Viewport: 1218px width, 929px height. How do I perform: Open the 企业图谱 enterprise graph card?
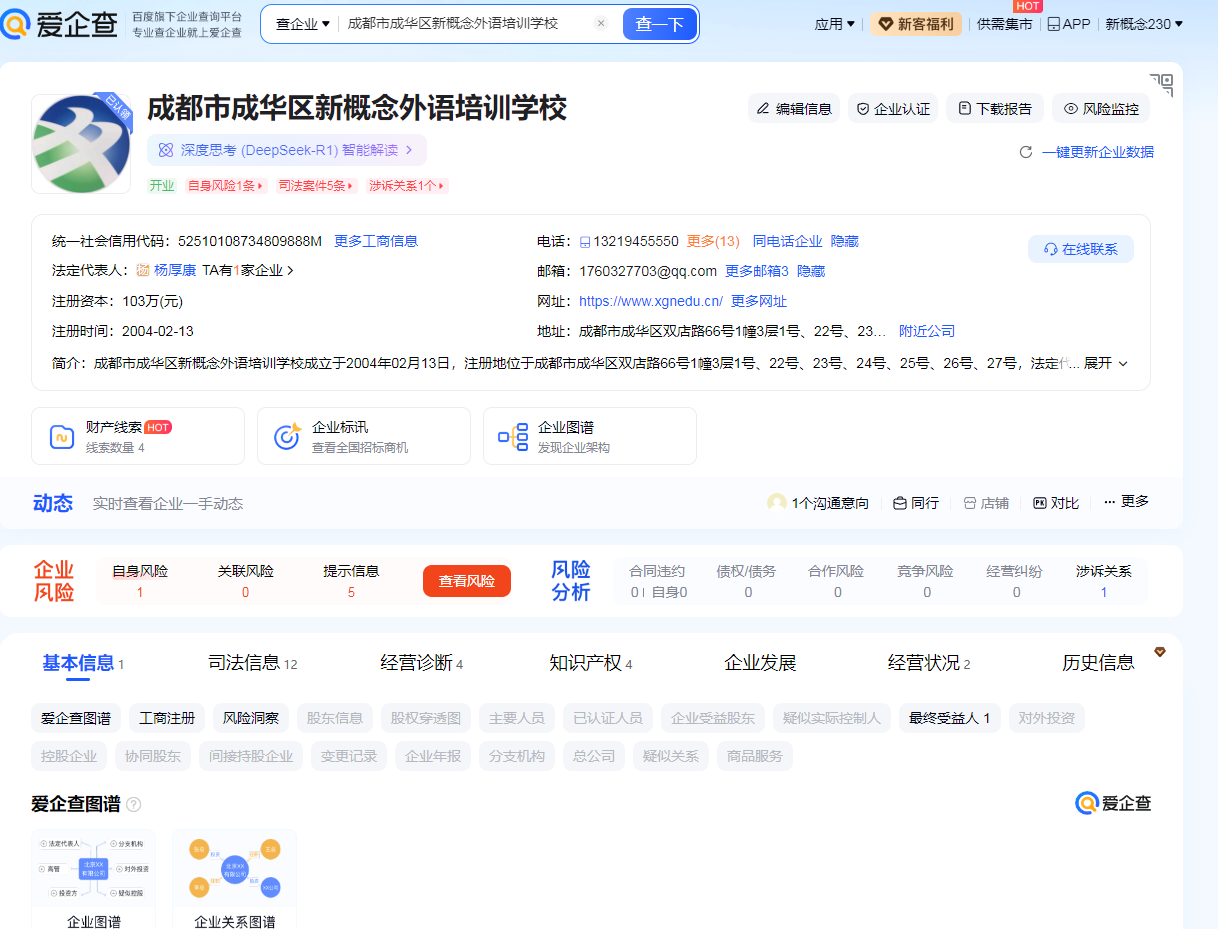(x=589, y=436)
